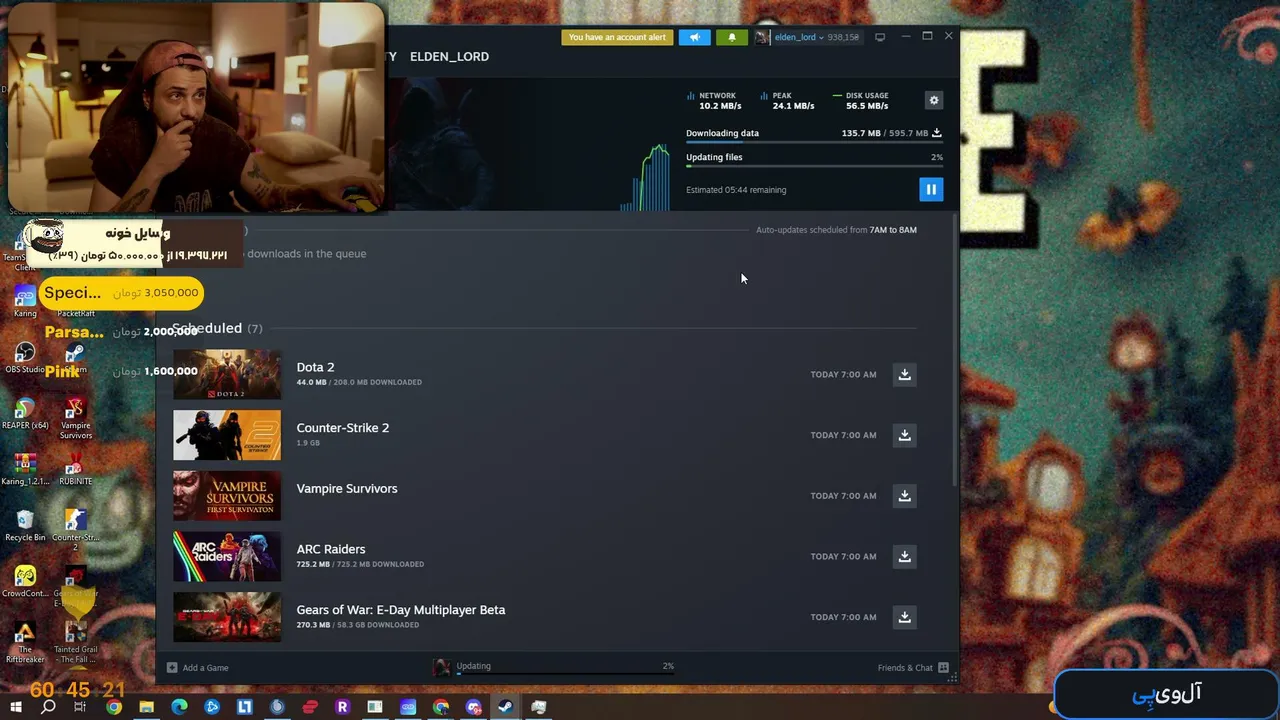The image size is (1280, 720).
Task: Click the Updating files progress bar
Action: (x=814, y=166)
